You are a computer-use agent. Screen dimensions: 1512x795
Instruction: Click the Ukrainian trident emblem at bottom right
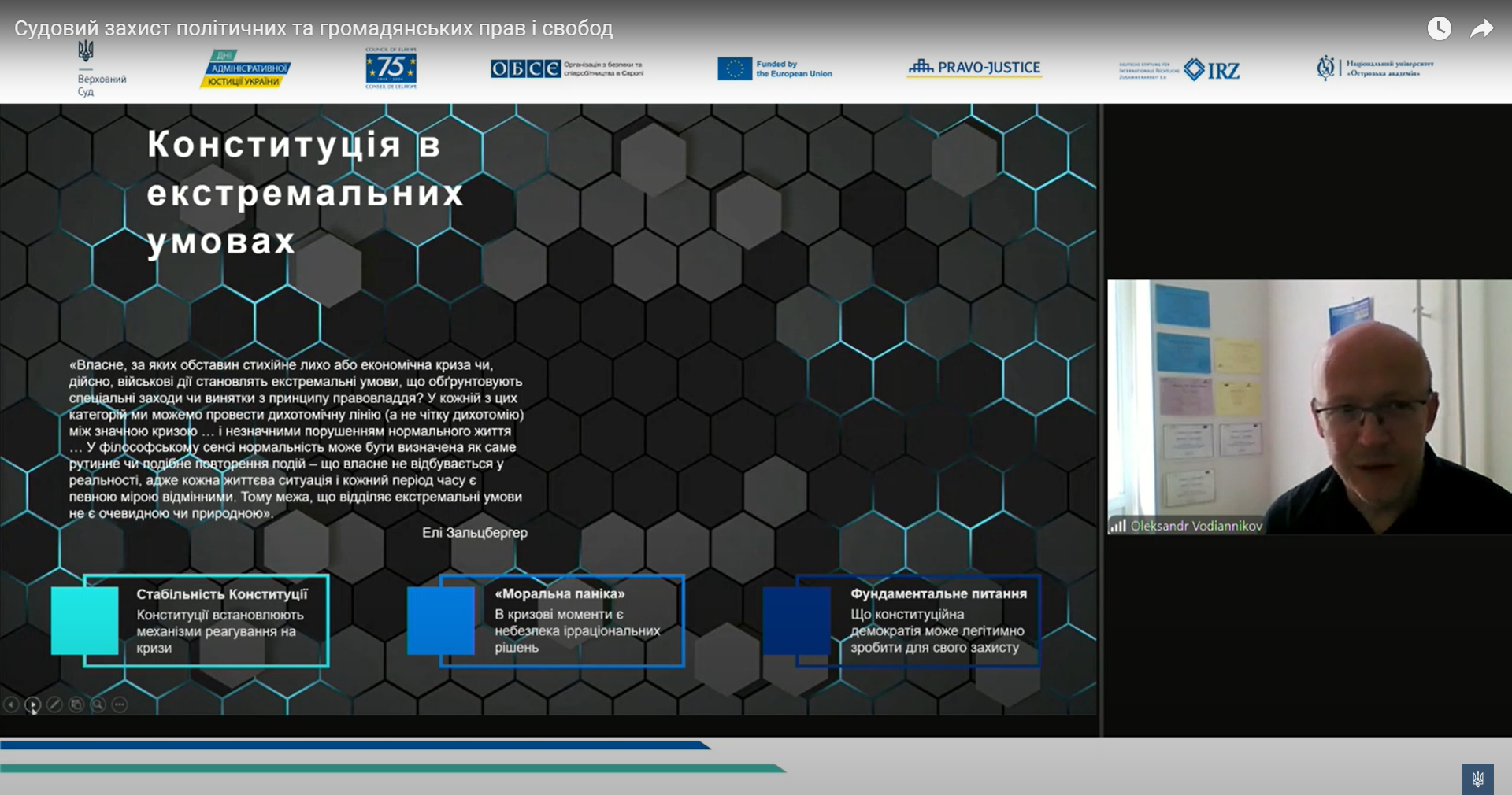1477,778
